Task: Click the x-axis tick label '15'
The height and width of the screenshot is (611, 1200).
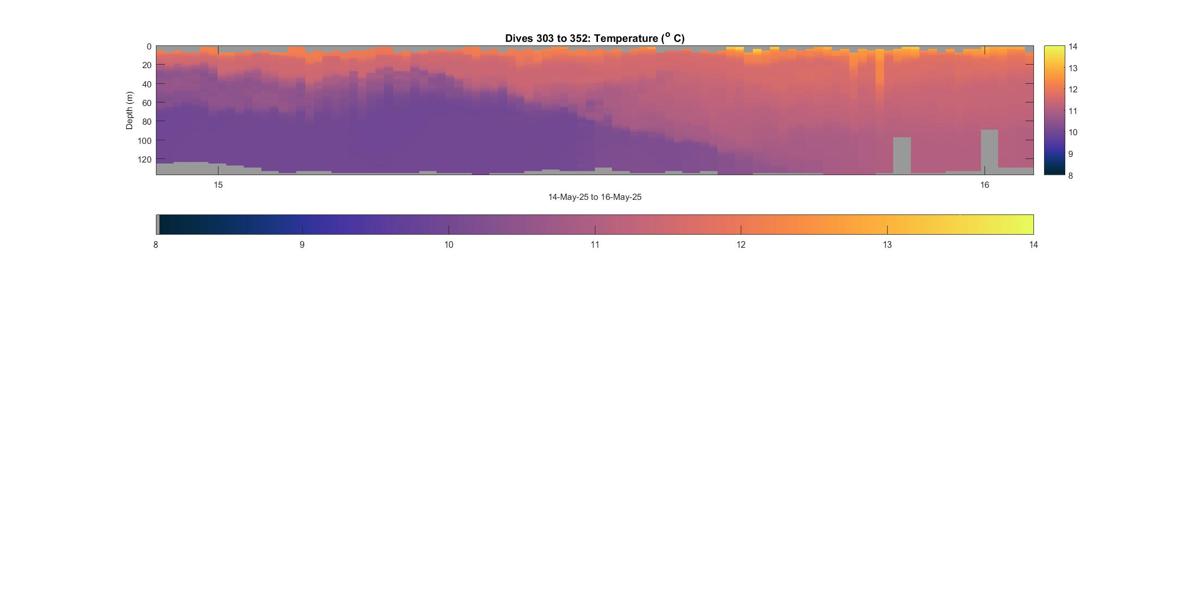Action: click(218, 185)
